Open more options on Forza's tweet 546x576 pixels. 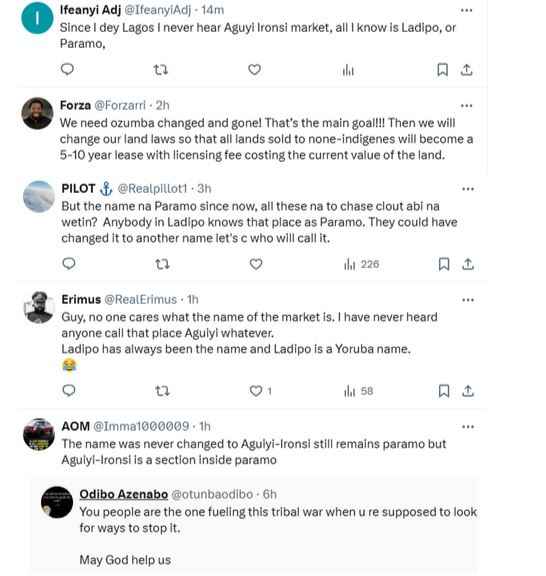(x=467, y=106)
